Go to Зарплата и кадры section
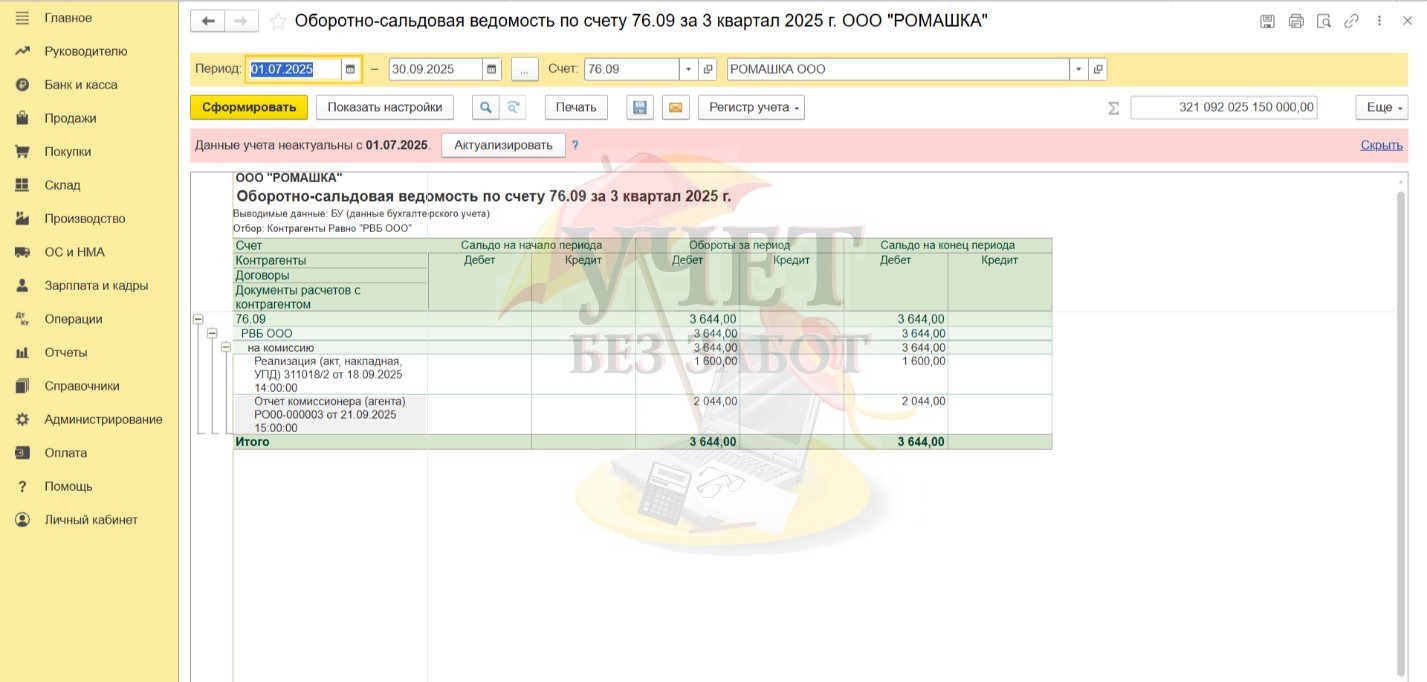This screenshot has width=1427, height=682. pos(96,285)
